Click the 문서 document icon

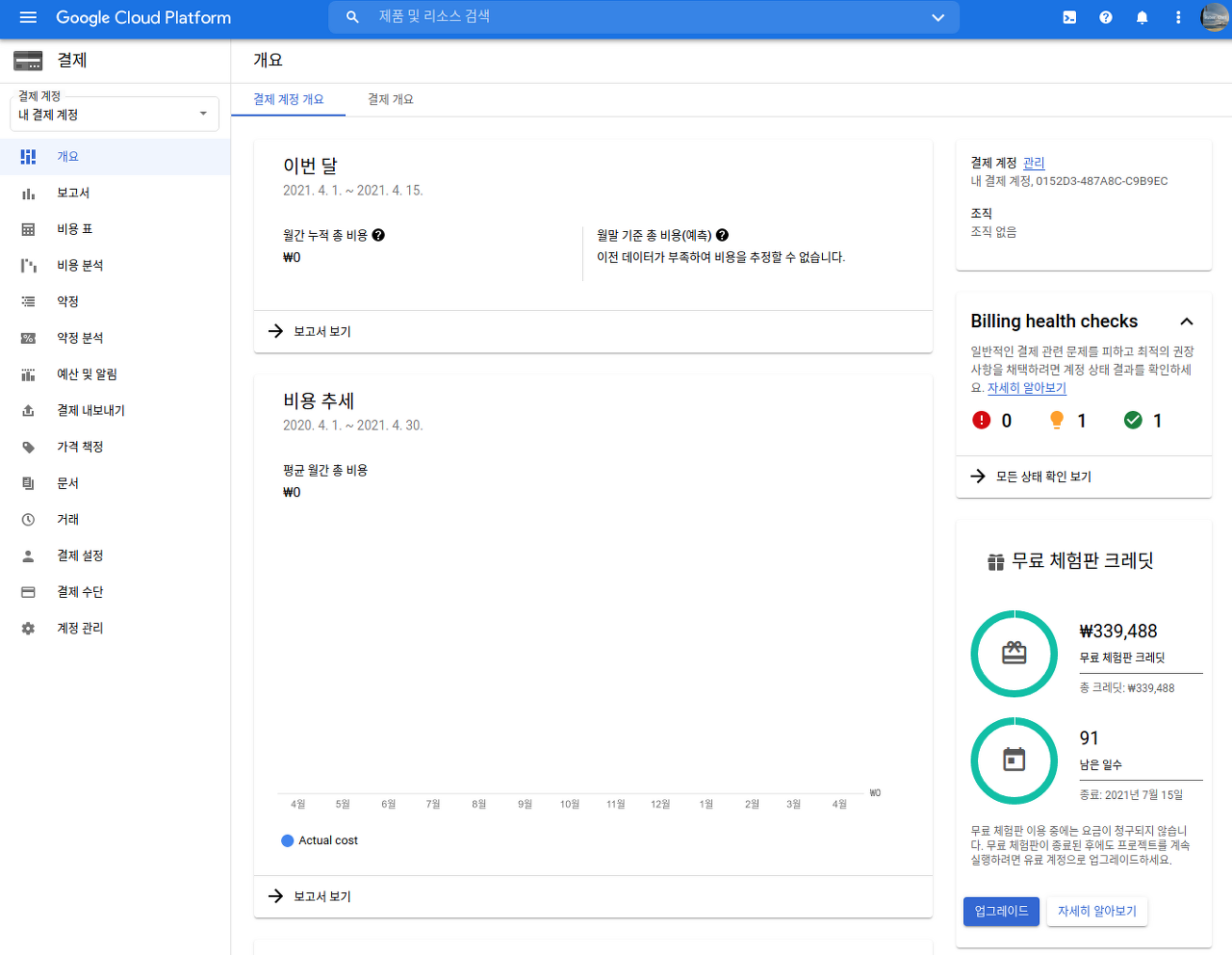point(28,483)
